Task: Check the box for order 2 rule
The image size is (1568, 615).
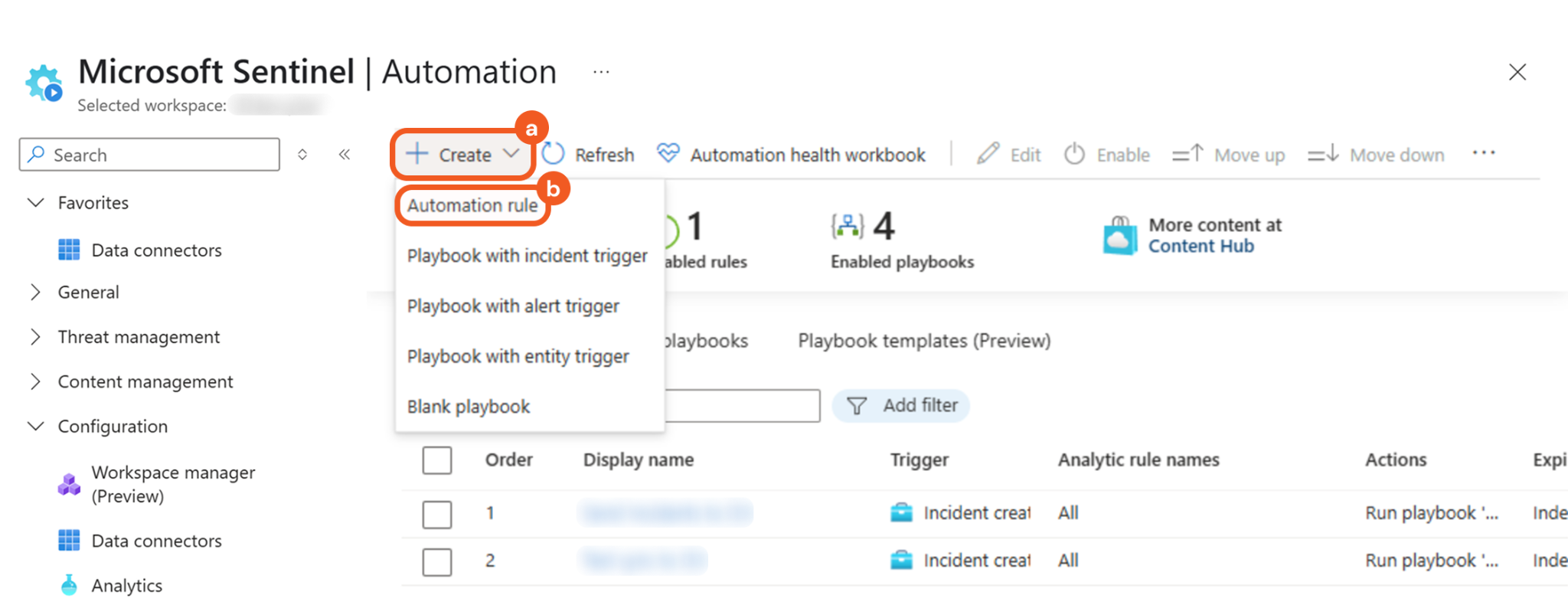Action: [x=437, y=561]
